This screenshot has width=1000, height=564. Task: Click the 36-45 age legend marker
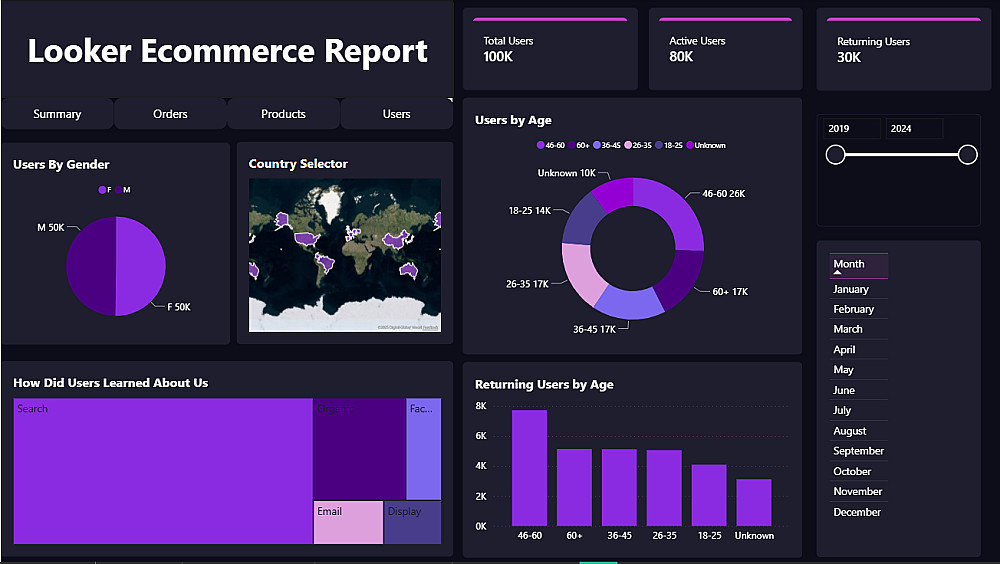(x=597, y=145)
